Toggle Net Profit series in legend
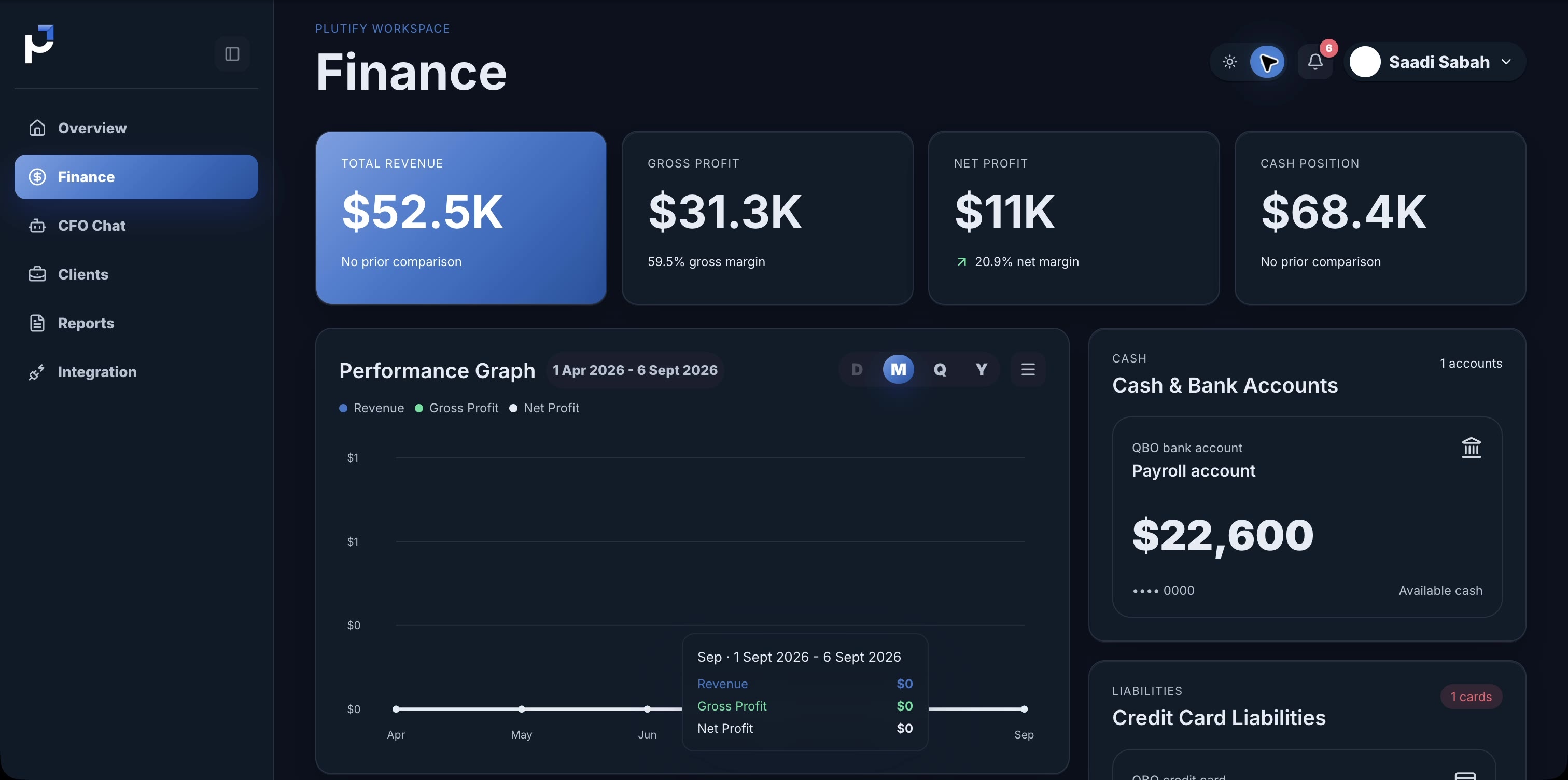 544,408
